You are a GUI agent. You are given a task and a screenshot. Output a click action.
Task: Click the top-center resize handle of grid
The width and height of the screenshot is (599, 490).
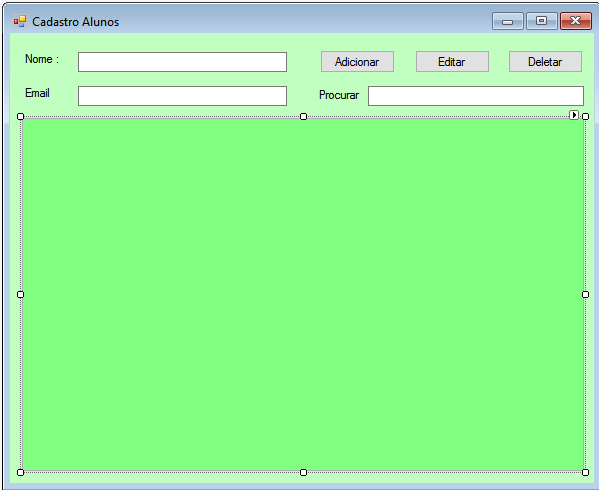click(303, 116)
